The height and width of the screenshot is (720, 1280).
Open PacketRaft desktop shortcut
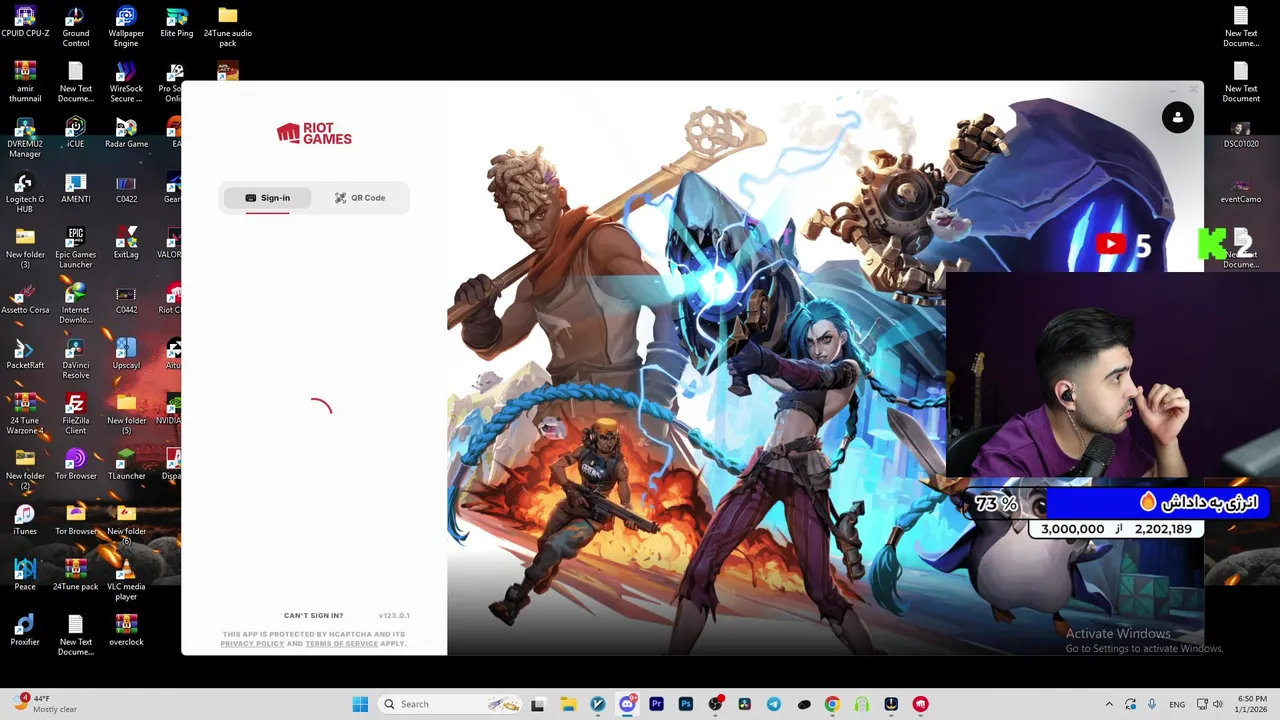tap(25, 354)
